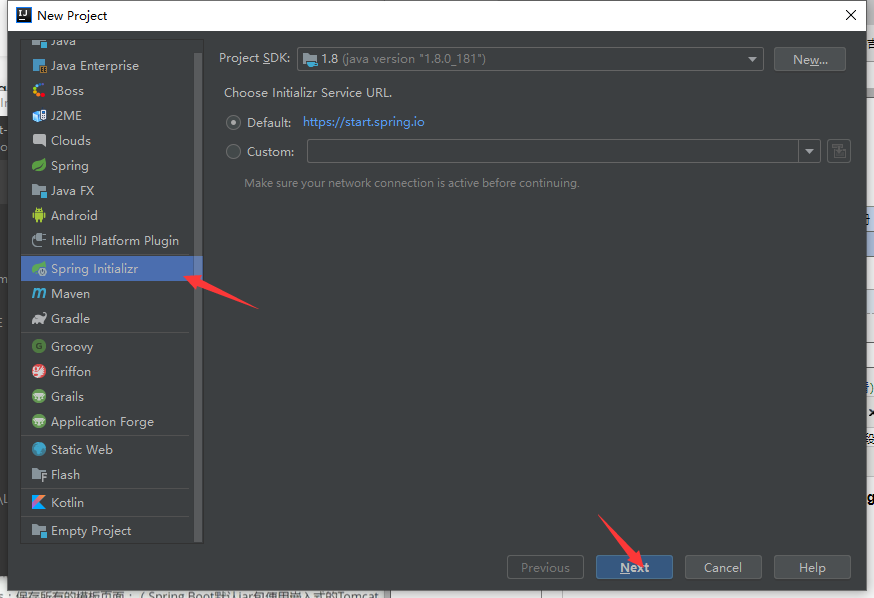This screenshot has width=874, height=598.
Task: Click the New... SDK button
Action: tap(809, 59)
